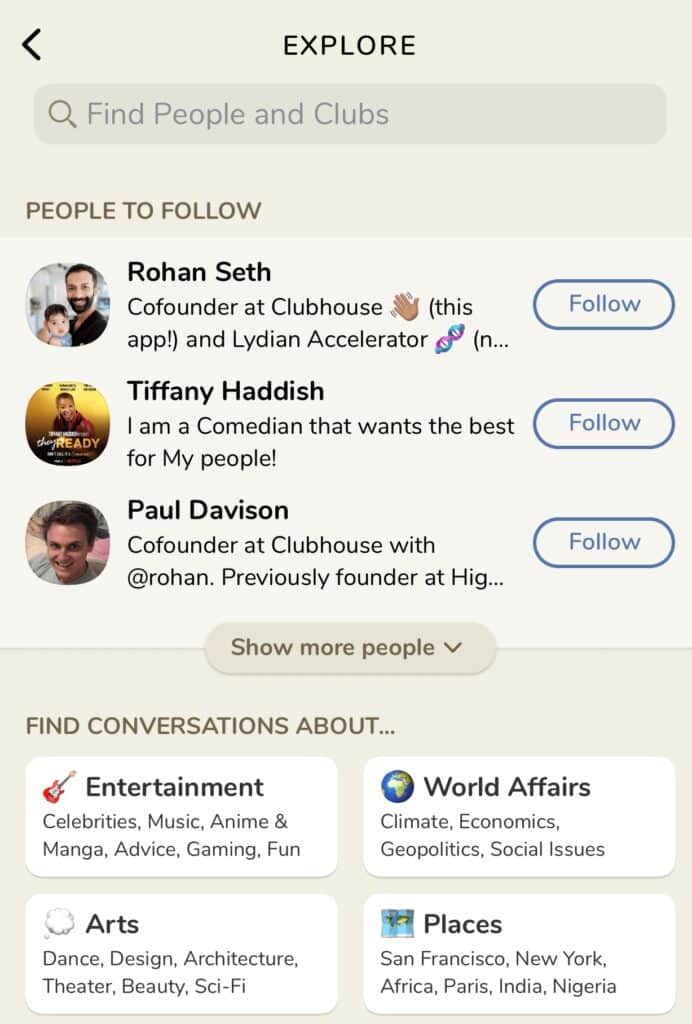Open Tiffany Haddish's profile photo
Viewport: 692px width, 1024px height.
[68, 423]
